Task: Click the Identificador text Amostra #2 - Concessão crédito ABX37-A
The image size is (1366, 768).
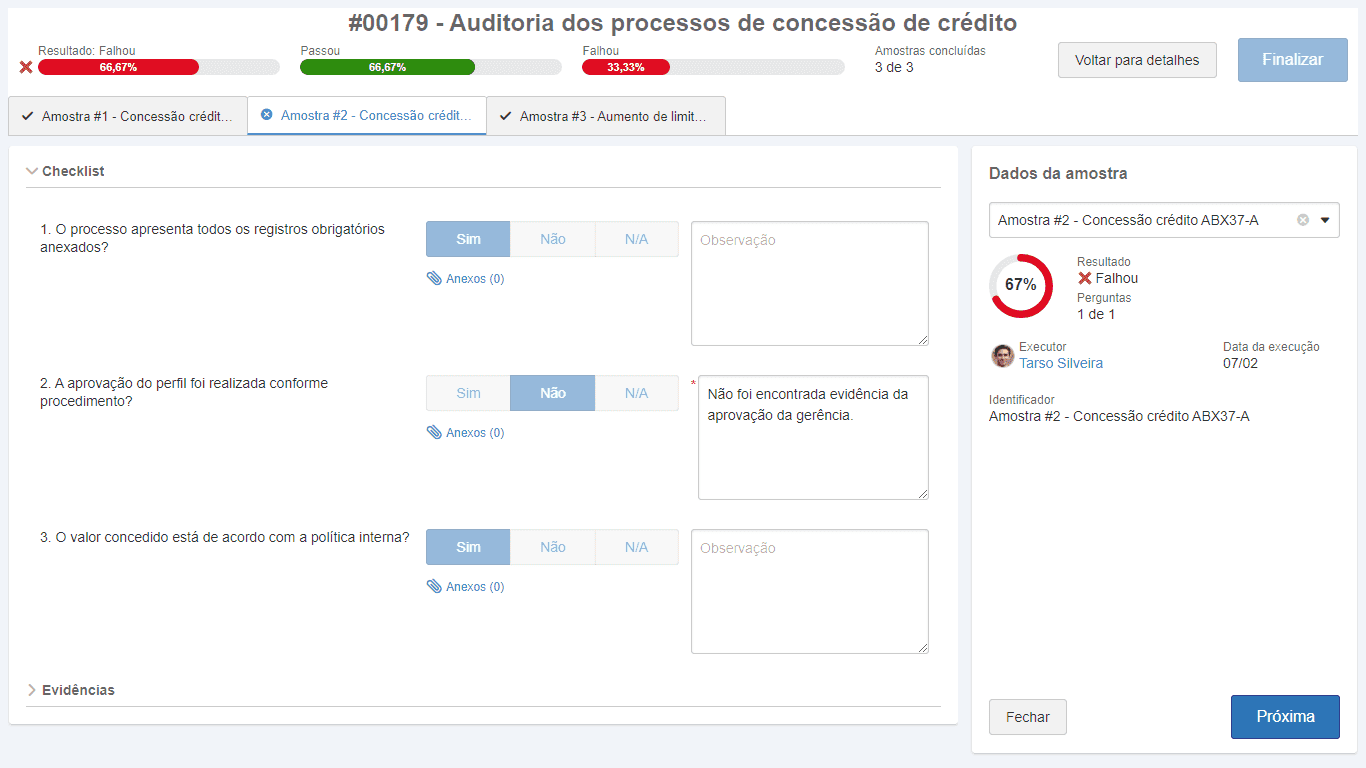Action: click(1119, 416)
